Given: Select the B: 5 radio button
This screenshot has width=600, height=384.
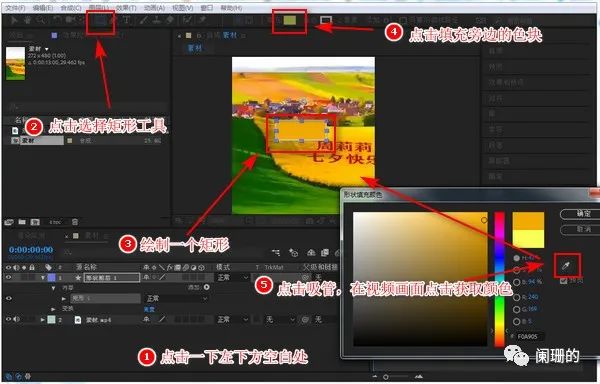Looking at the screenshot, I should point(517,321).
